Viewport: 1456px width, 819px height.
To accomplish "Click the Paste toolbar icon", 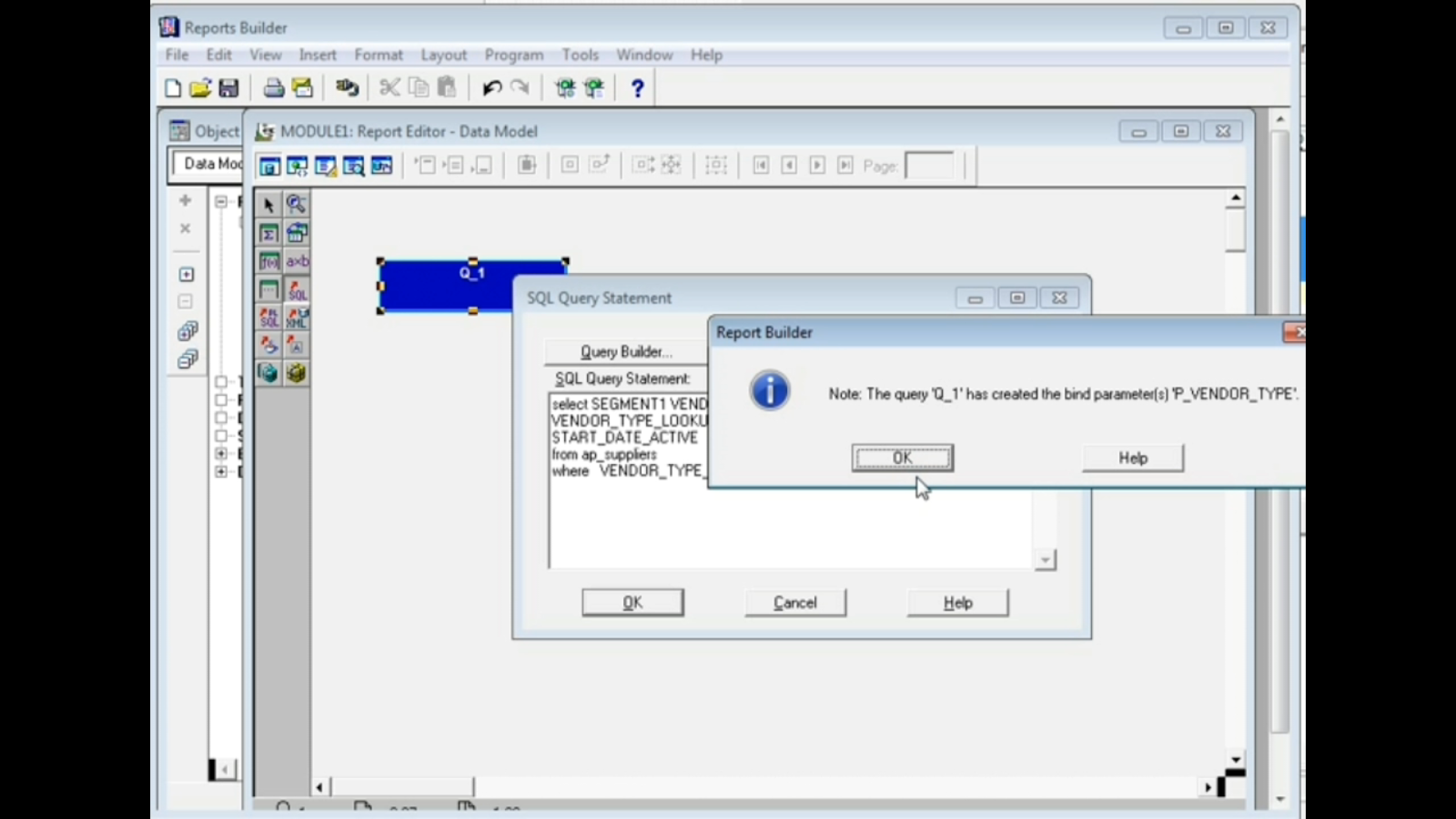I will (x=446, y=87).
